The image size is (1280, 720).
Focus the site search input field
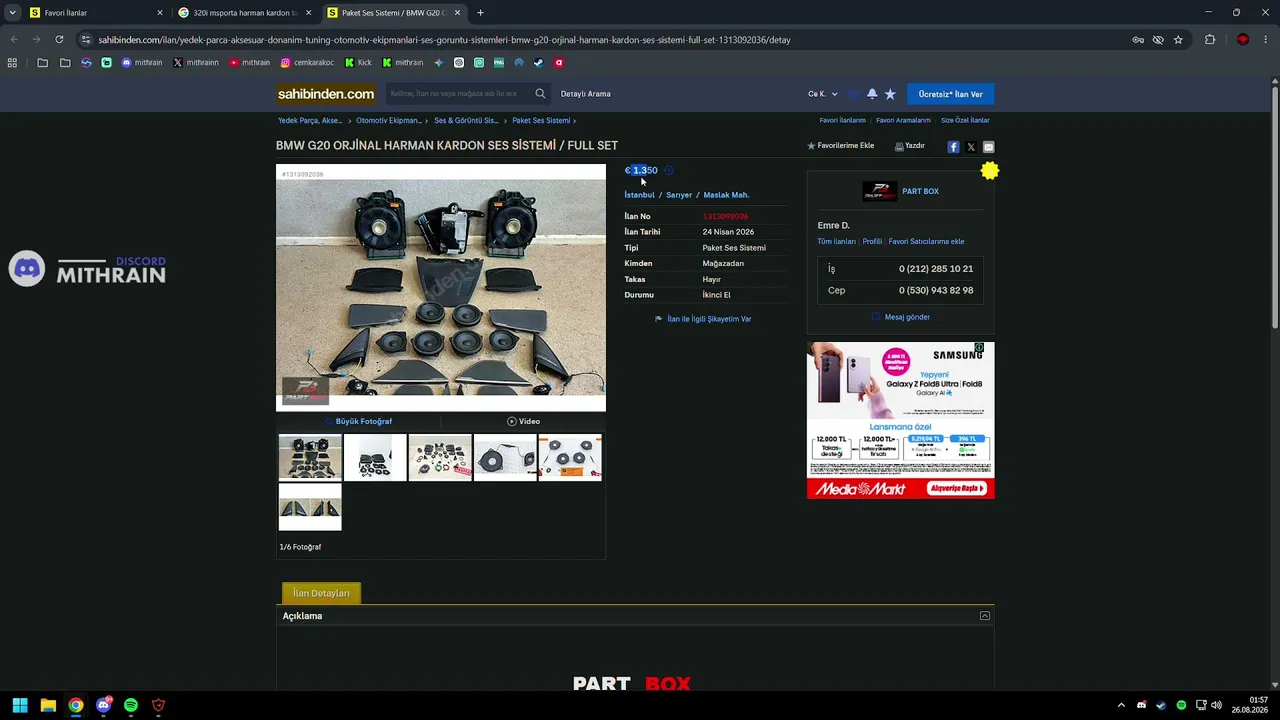[x=458, y=94]
